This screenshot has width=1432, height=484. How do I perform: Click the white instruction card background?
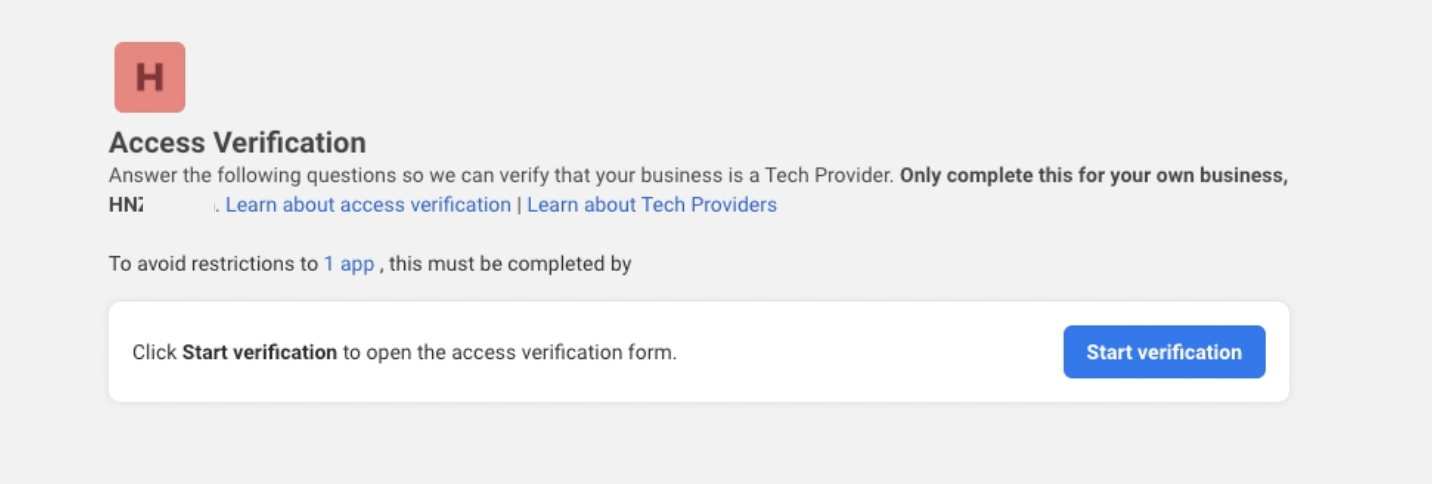699,352
